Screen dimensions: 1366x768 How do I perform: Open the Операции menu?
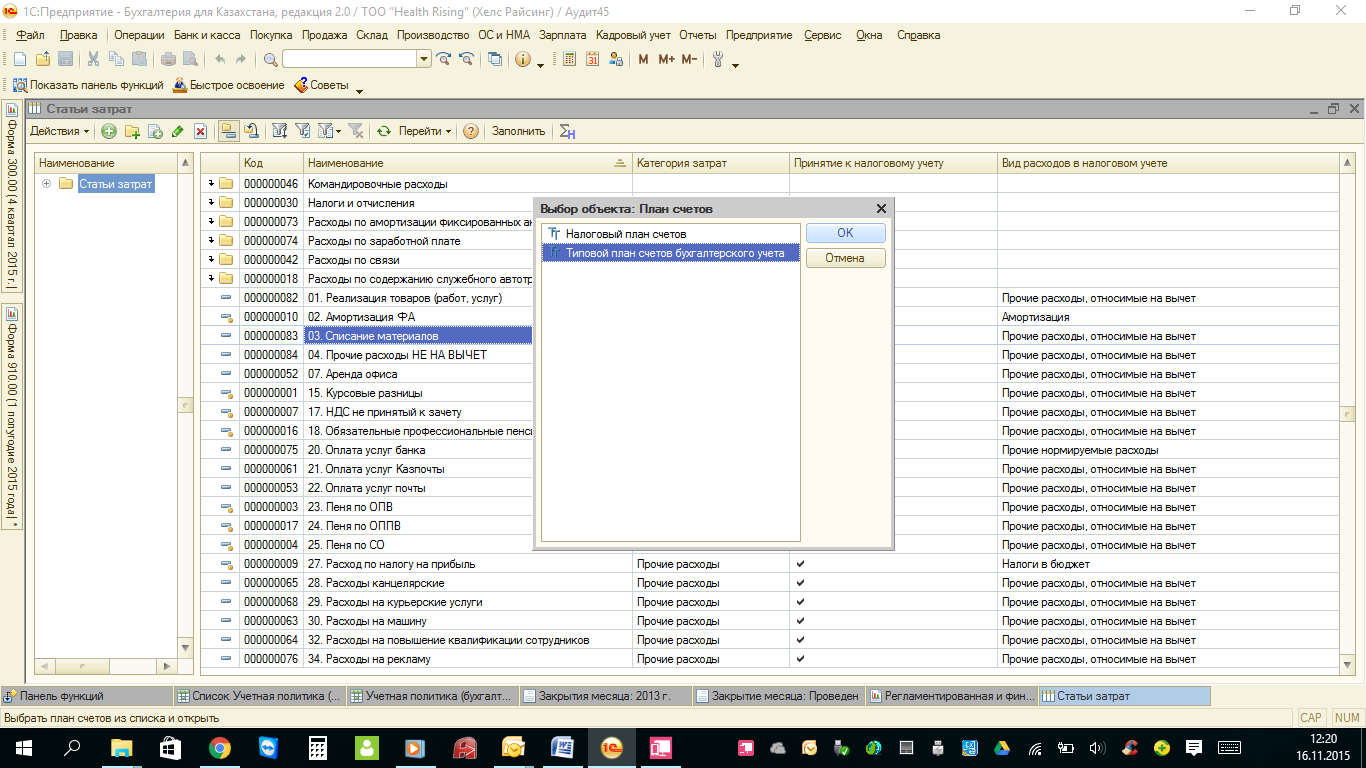pyautogui.click(x=139, y=35)
